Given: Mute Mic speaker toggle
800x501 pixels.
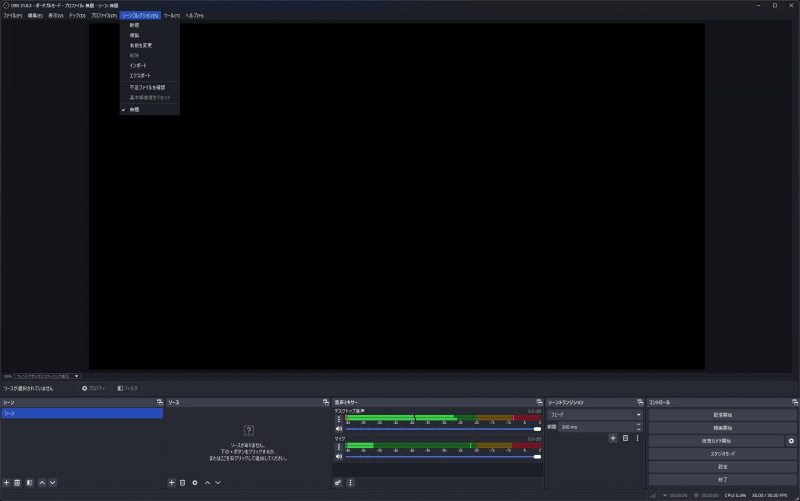Looking at the screenshot, I should coord(339,457).
